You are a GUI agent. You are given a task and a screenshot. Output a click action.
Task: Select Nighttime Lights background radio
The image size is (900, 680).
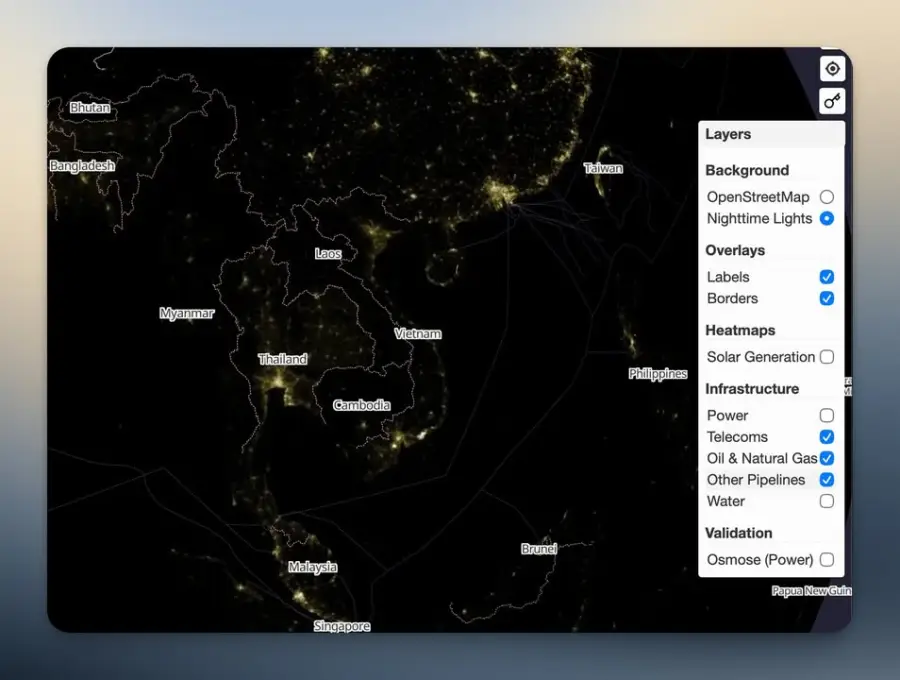click(x=827, y=219)
